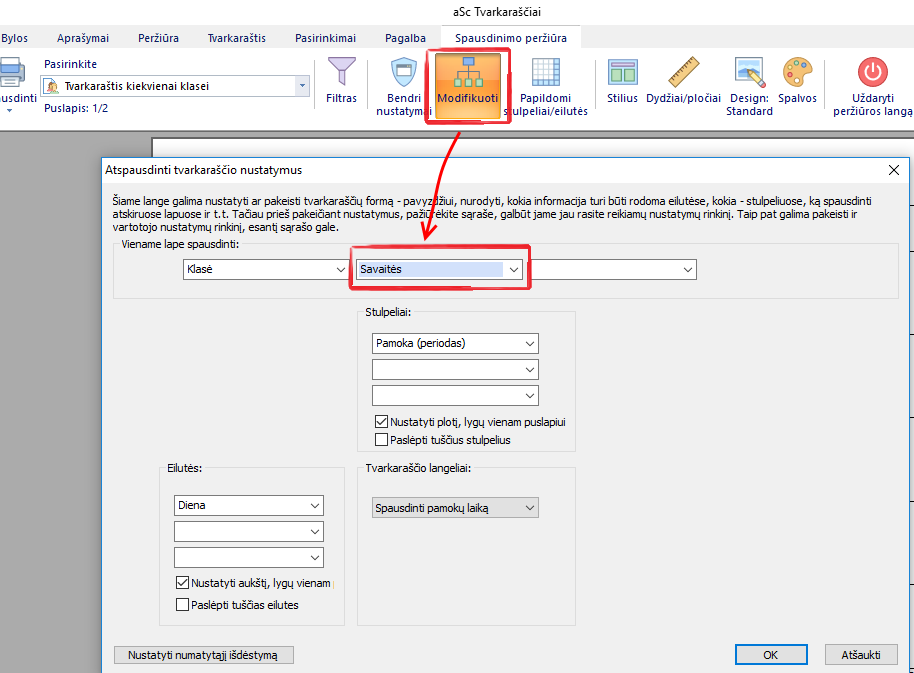Enable Paslėpti tuščius stulpelius checkbox
Screen dimensions: 914x673
[381, 440]
